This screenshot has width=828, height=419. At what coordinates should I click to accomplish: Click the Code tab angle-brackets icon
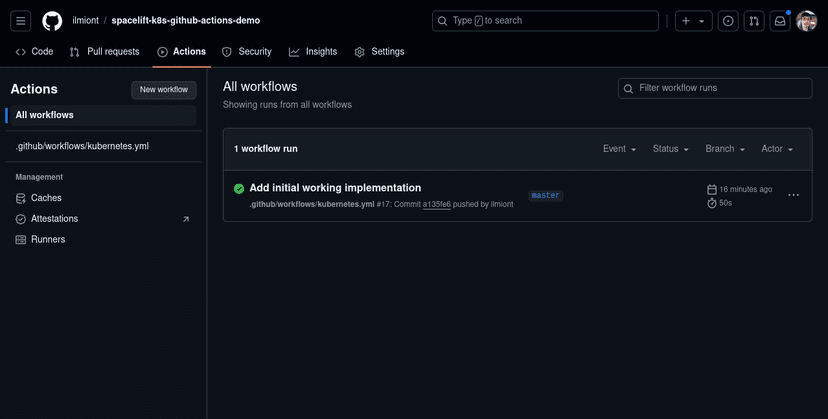[21, 52]
